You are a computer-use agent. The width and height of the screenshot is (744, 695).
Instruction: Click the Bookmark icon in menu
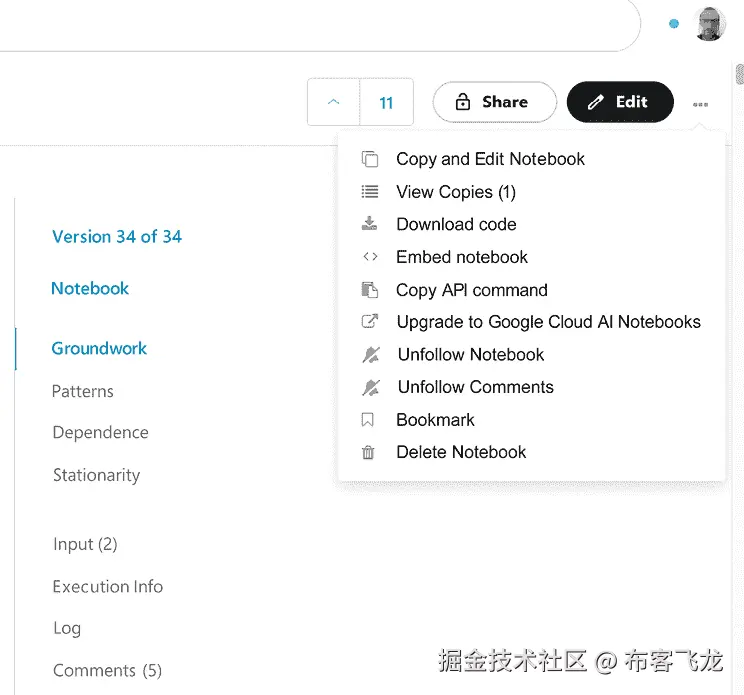pos(369,420)
